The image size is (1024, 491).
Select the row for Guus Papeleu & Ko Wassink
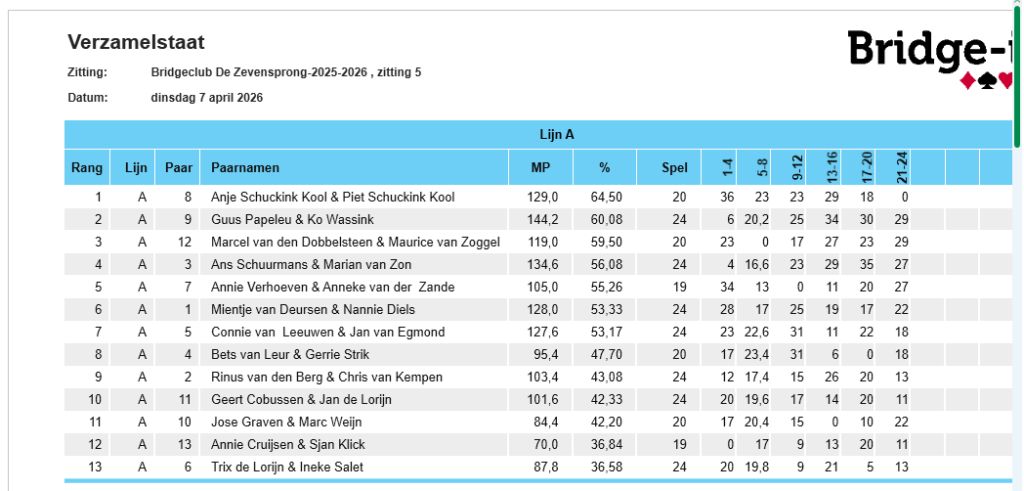(538, 219)
